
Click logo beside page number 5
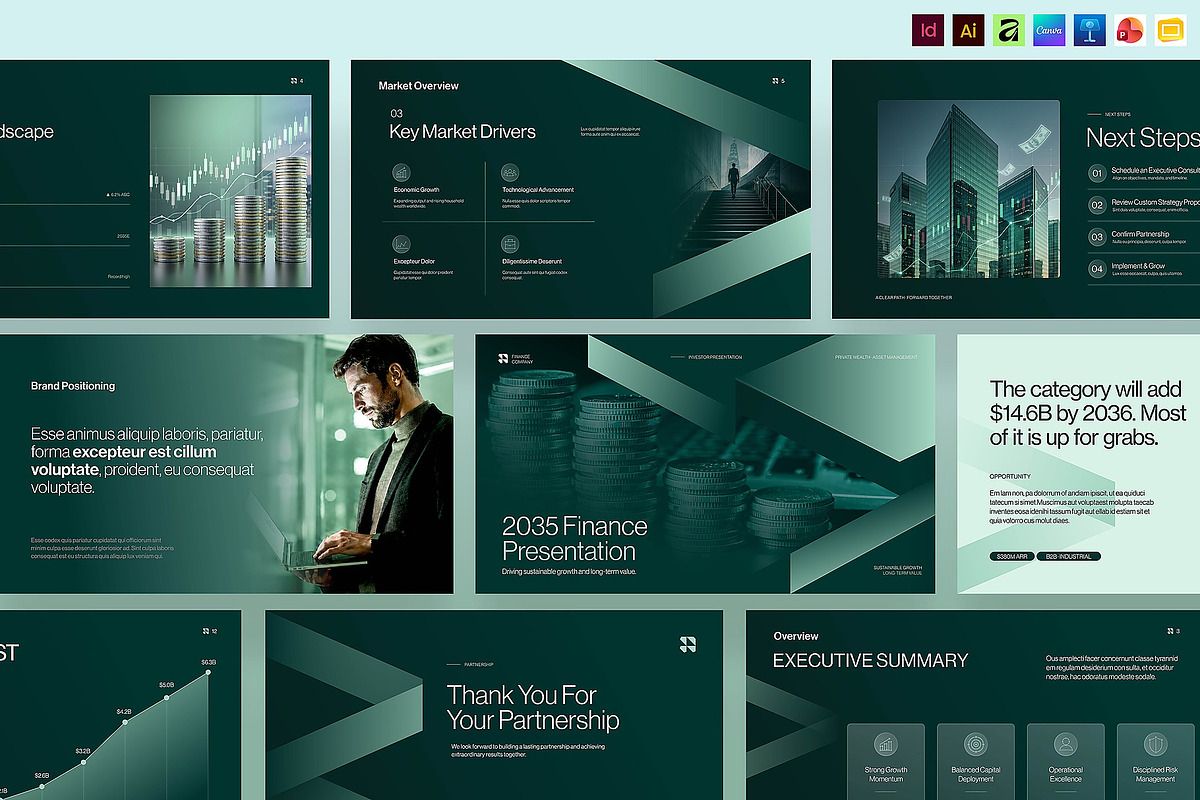773,81
